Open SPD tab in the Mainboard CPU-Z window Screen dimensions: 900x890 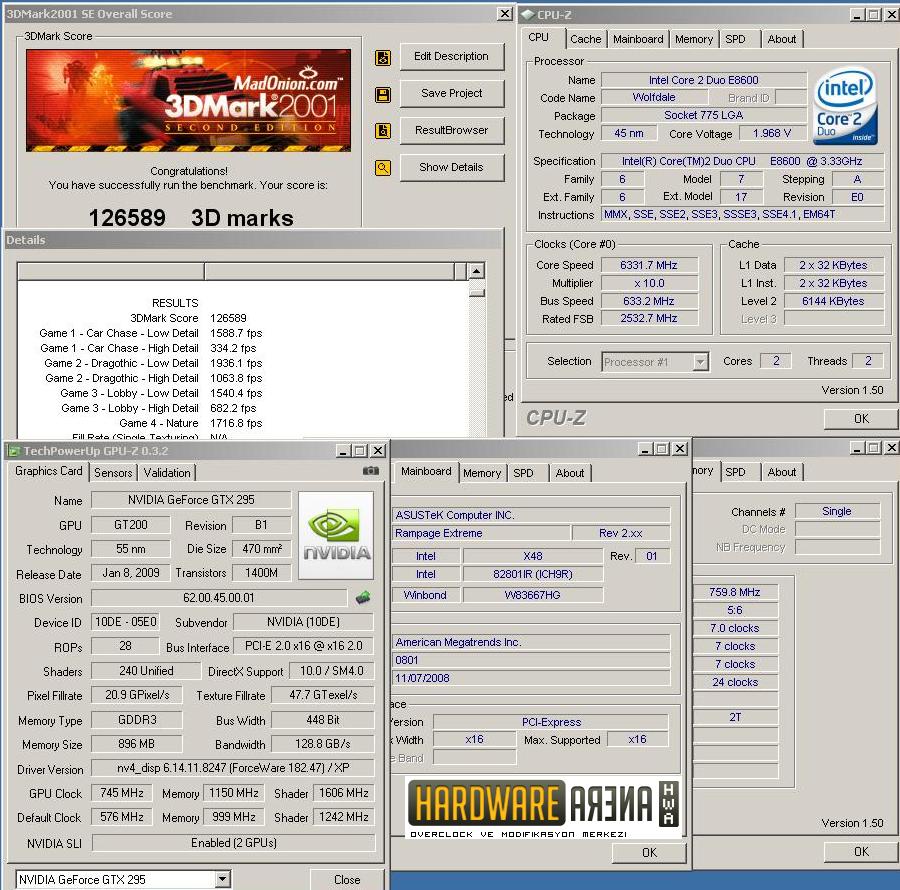(523, 473)
